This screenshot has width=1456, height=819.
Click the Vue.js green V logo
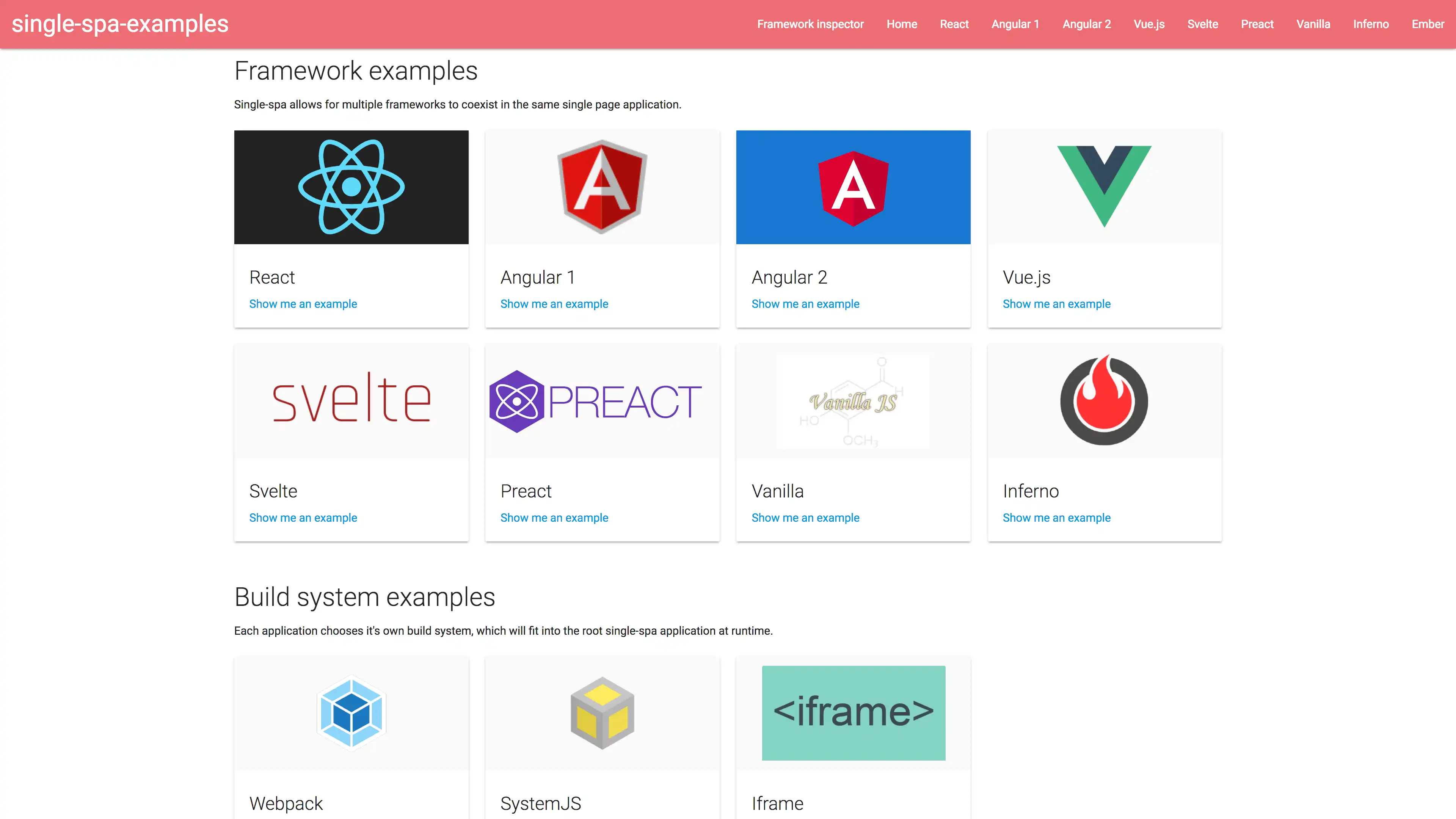(1104, 187)
